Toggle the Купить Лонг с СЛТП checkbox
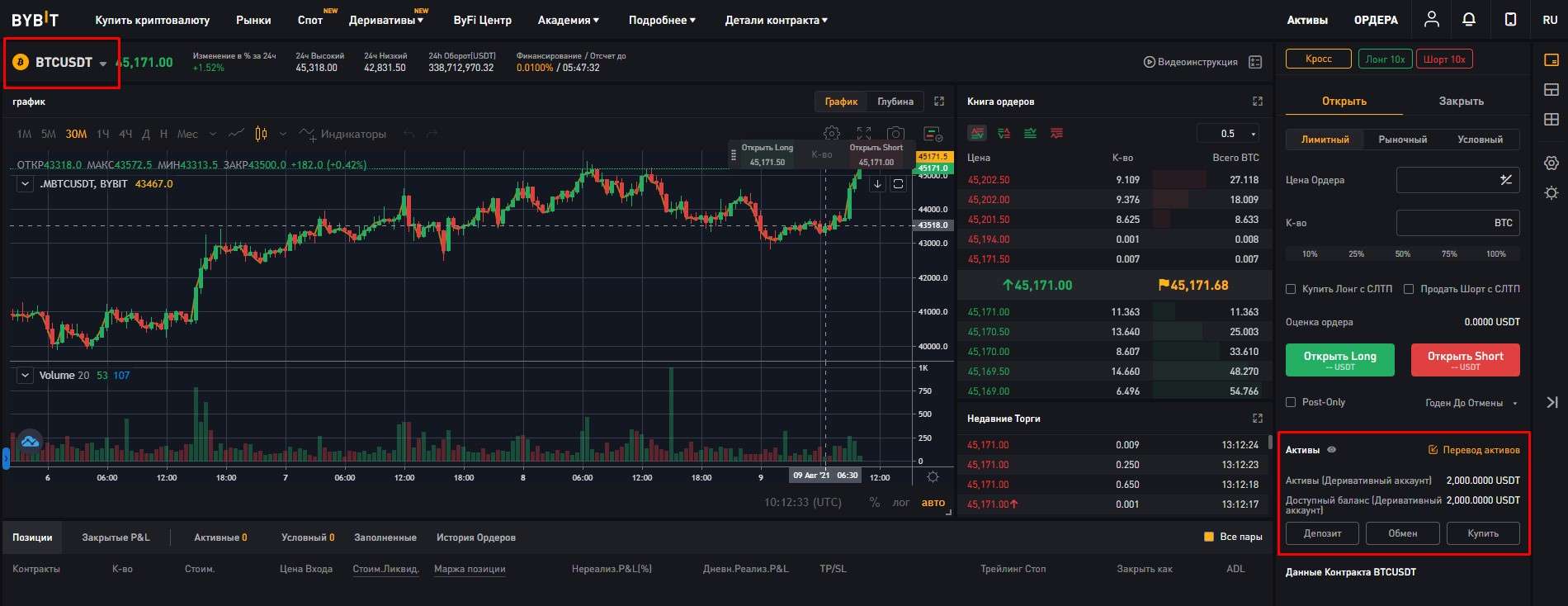Viewport: 1568px width, 606px height. click(x=1291, y=289)
